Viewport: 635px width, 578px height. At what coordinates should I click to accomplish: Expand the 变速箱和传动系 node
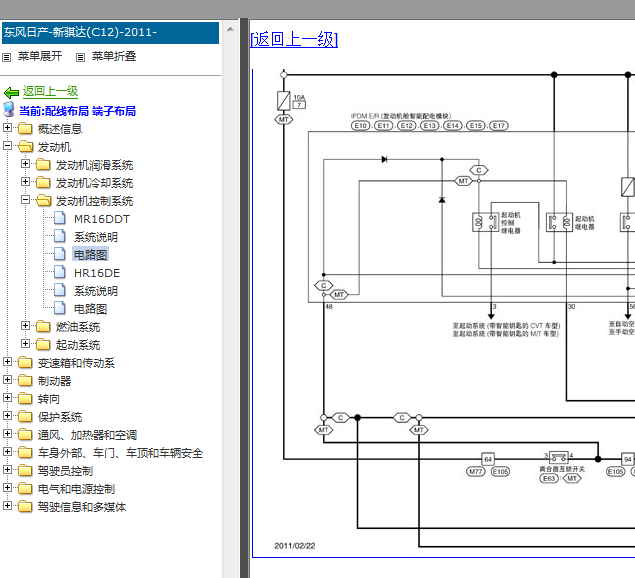point(7,361)
